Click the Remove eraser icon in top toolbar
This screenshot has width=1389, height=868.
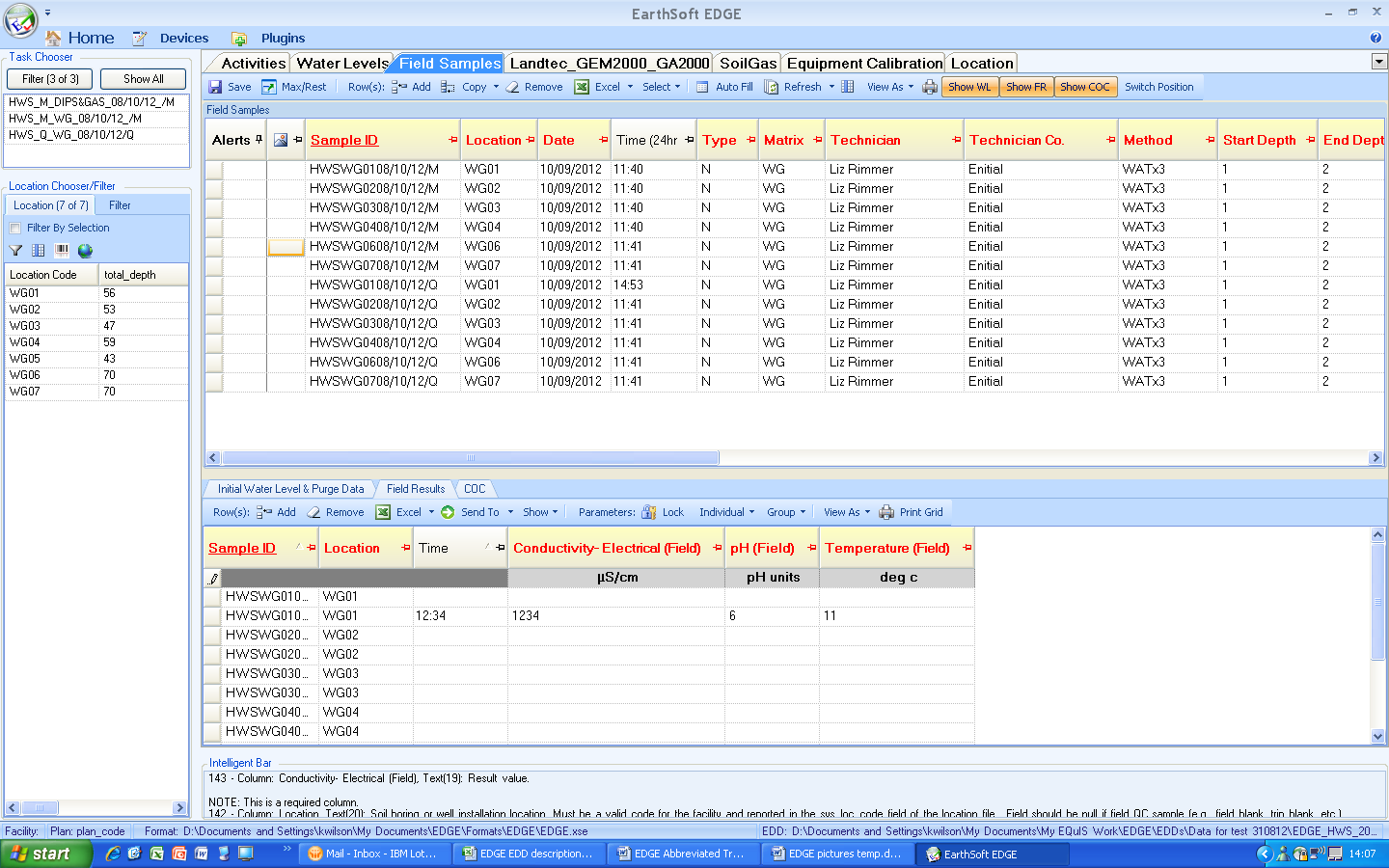[x=513, y=87]
